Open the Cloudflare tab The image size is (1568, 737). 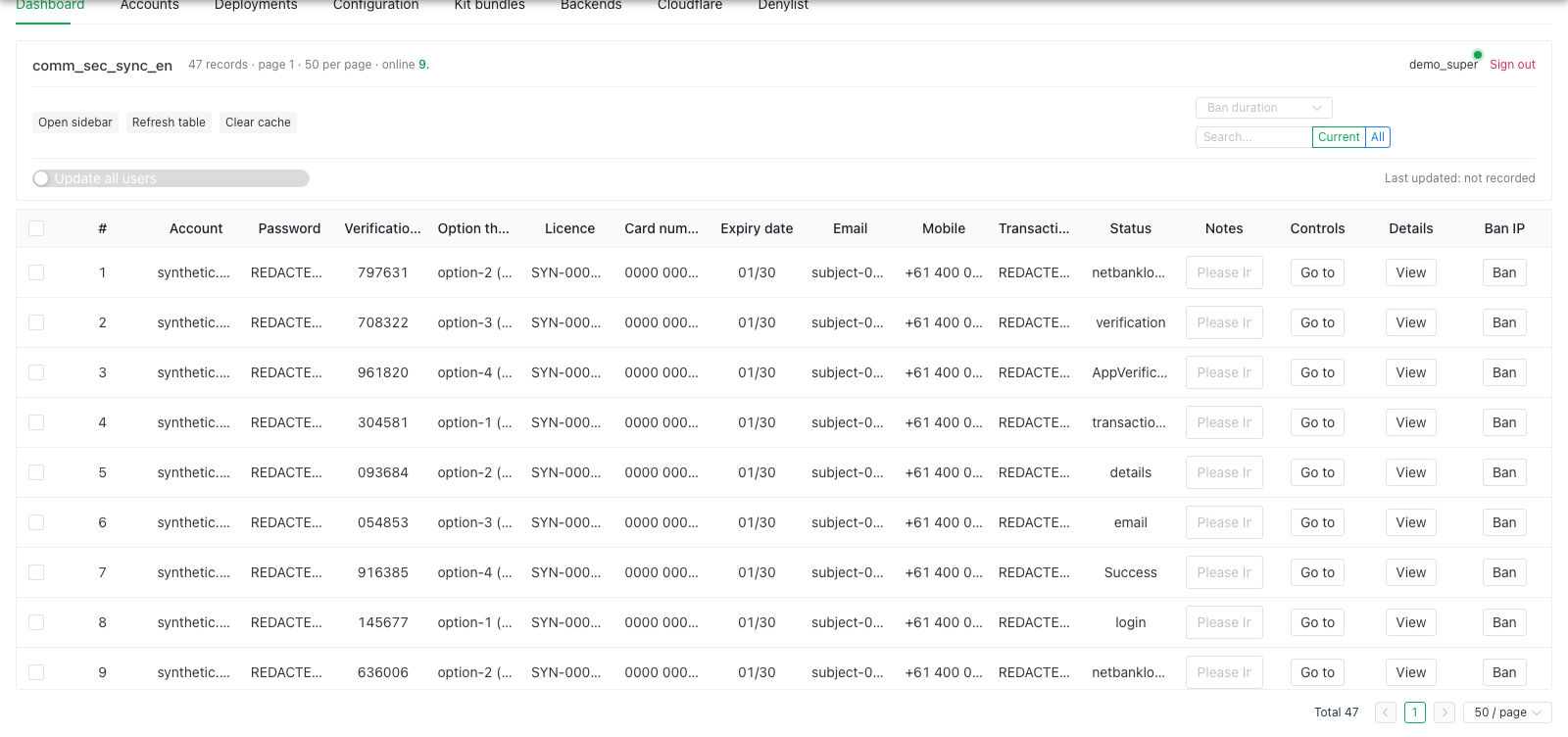(689, 5)
